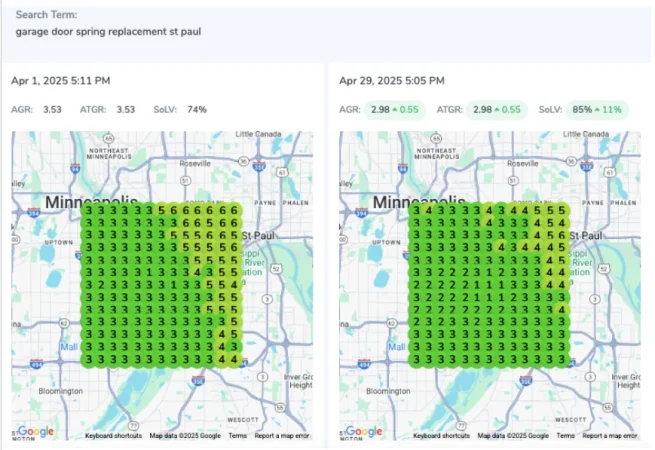Click the 'Bloomington' label on the Apr 1 map
The image size is (655, 450).
(x=61, y=391)
